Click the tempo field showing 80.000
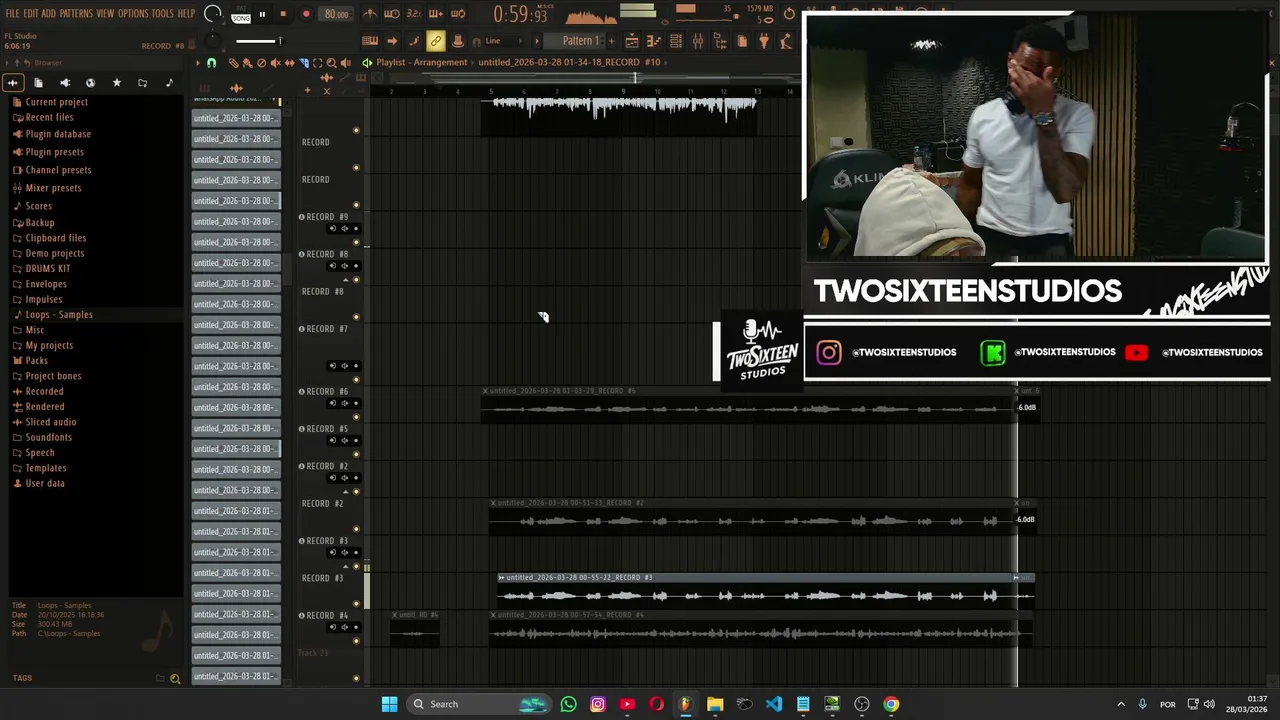Screen dimensions: 1280x720 336,14
